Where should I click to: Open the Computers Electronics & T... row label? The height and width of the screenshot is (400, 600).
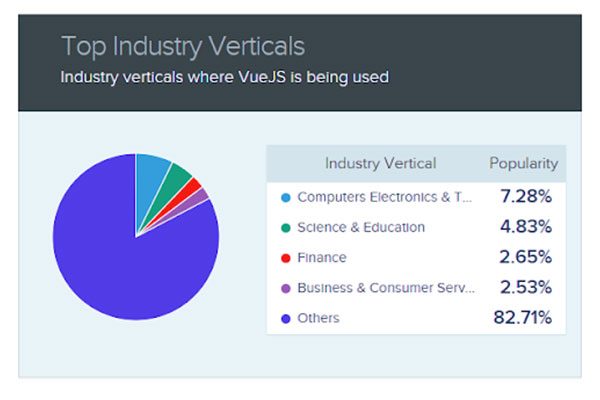[x=385, y=197]
